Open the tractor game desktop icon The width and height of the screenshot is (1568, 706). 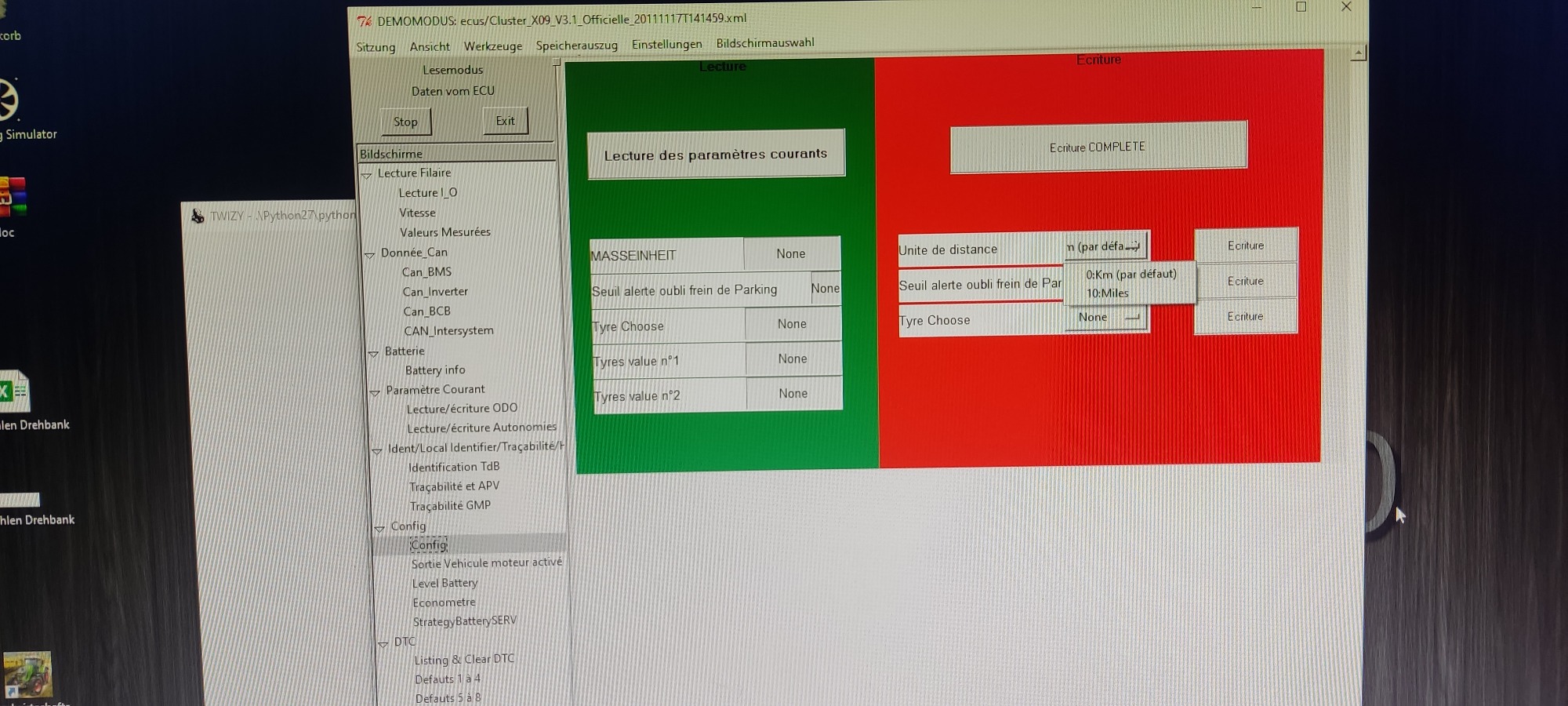27,675
